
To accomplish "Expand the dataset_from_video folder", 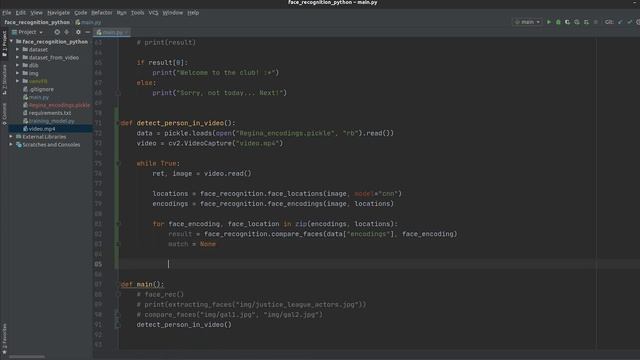I will [x=18, y=58].
